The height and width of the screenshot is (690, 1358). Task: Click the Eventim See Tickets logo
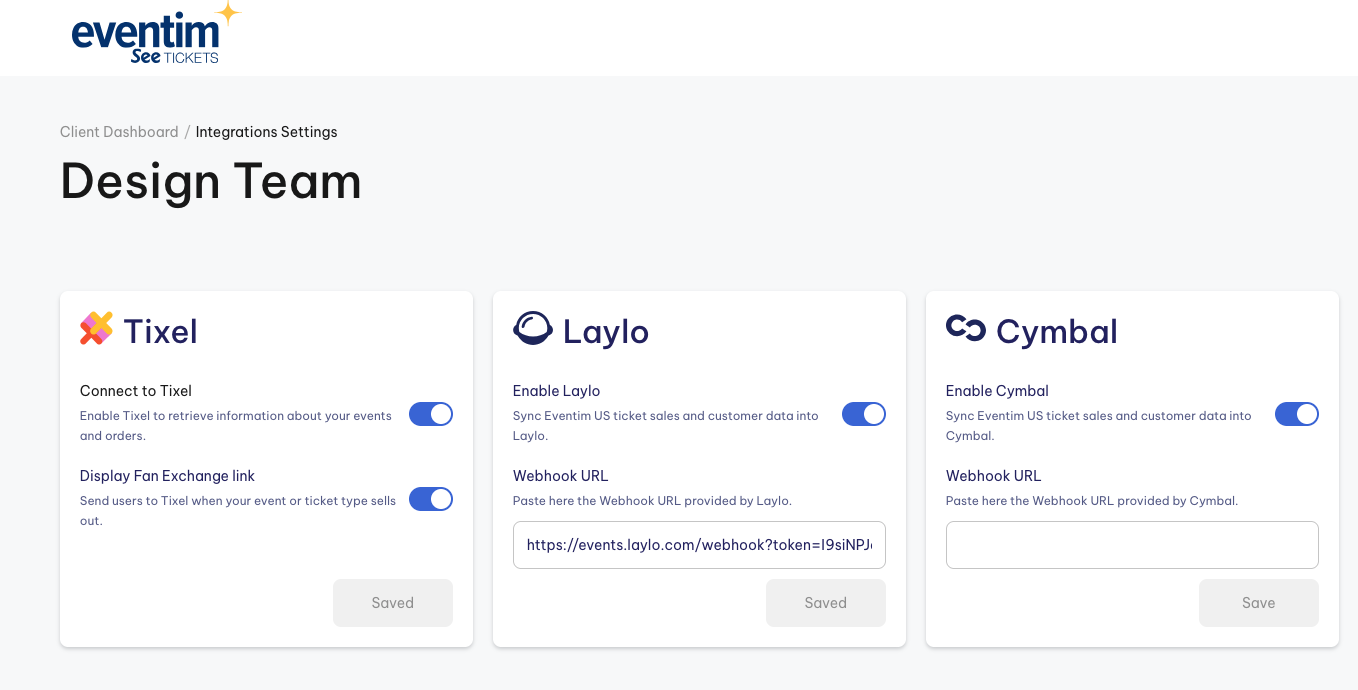(x=157, y=34)
